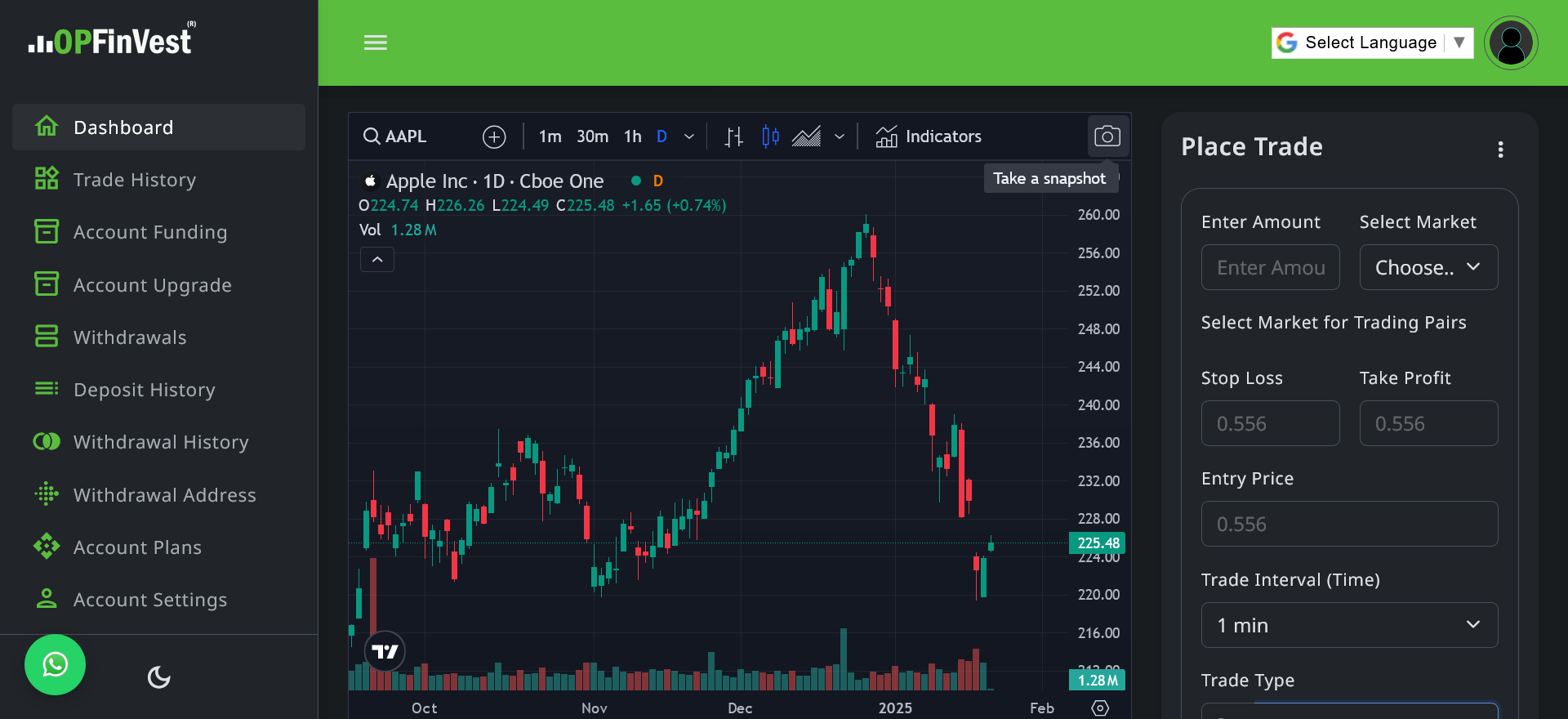The height and width of the screenshot is (719, 1568).
Task: Open Account Plans page
Action: coord(158,547)
